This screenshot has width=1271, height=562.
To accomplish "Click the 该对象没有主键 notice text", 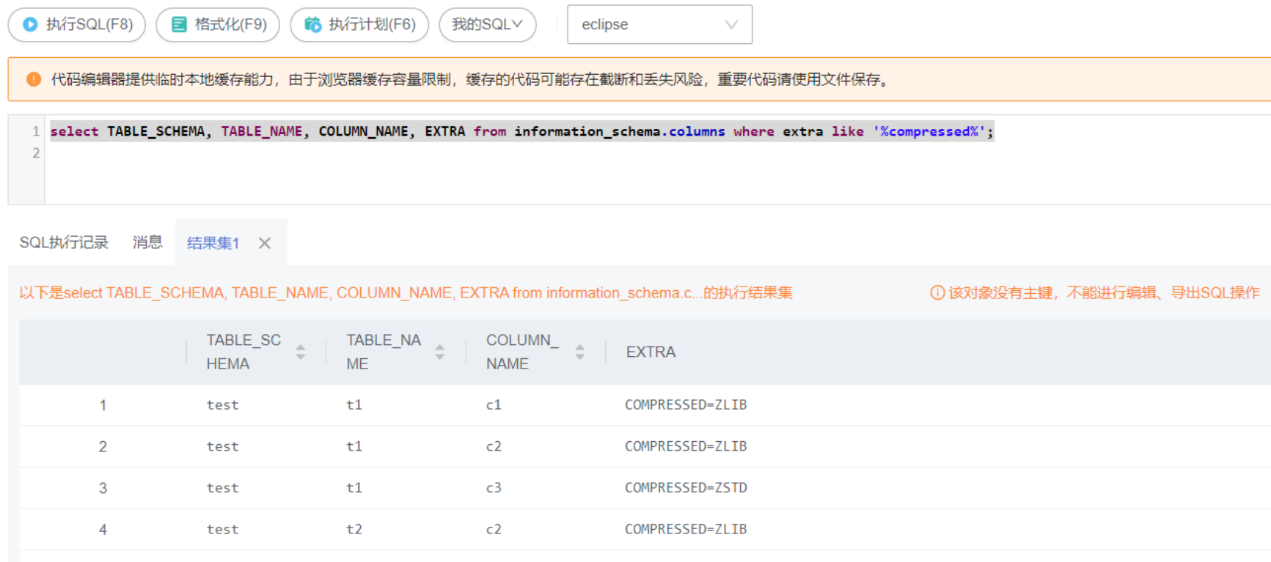I will click(1104, 293).
